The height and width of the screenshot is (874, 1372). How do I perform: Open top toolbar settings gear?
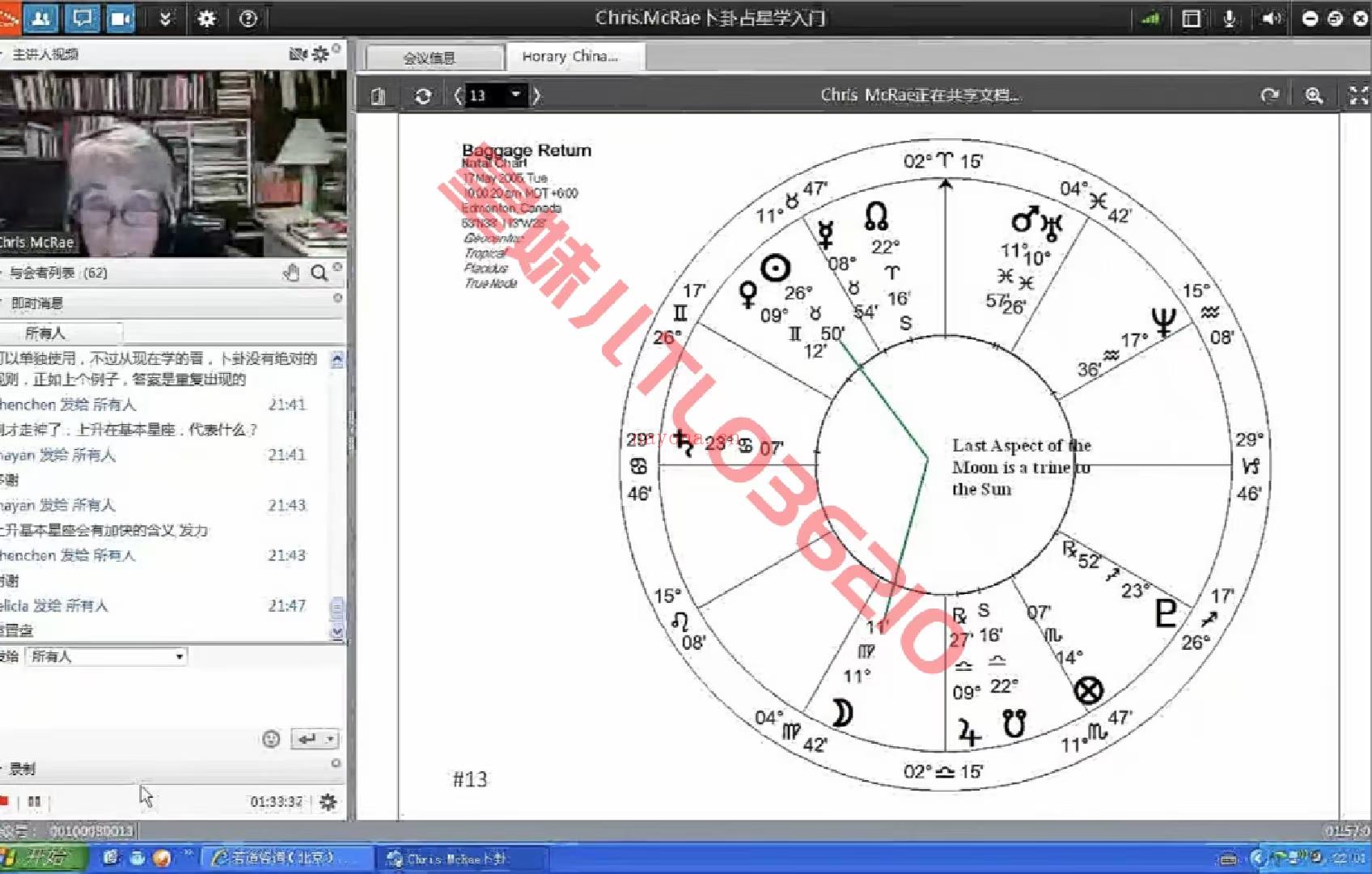click(207, 18)
